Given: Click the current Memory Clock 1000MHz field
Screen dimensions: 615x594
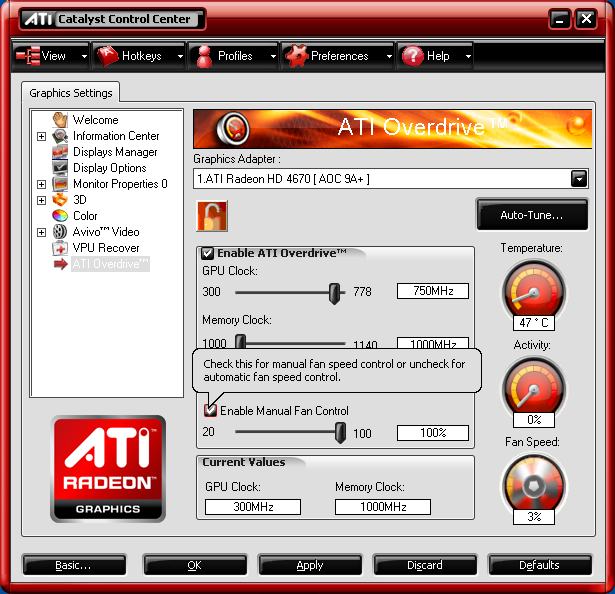Looking at the screenshot, I should [x=383, y=507].
